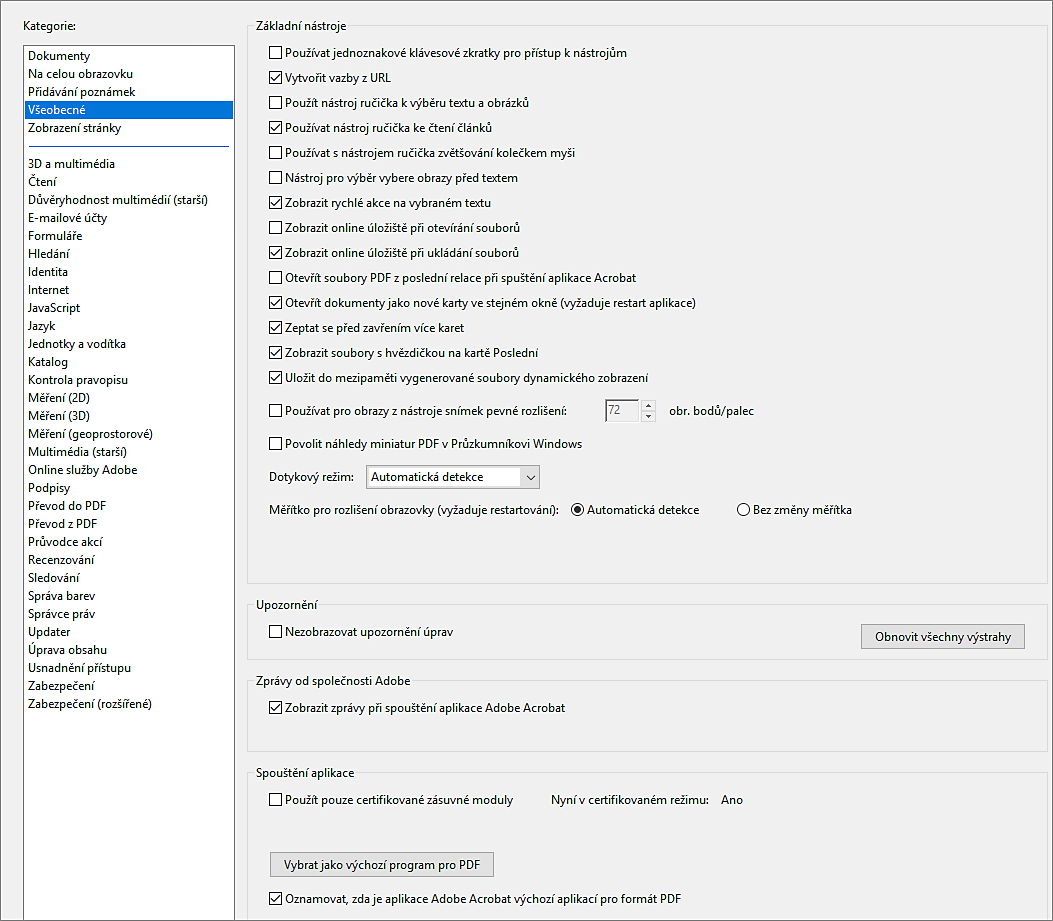The width and height of the screenshot is (1053, 921).
Task: Click the resolution field showing 72
Action: tap(622, 410)
